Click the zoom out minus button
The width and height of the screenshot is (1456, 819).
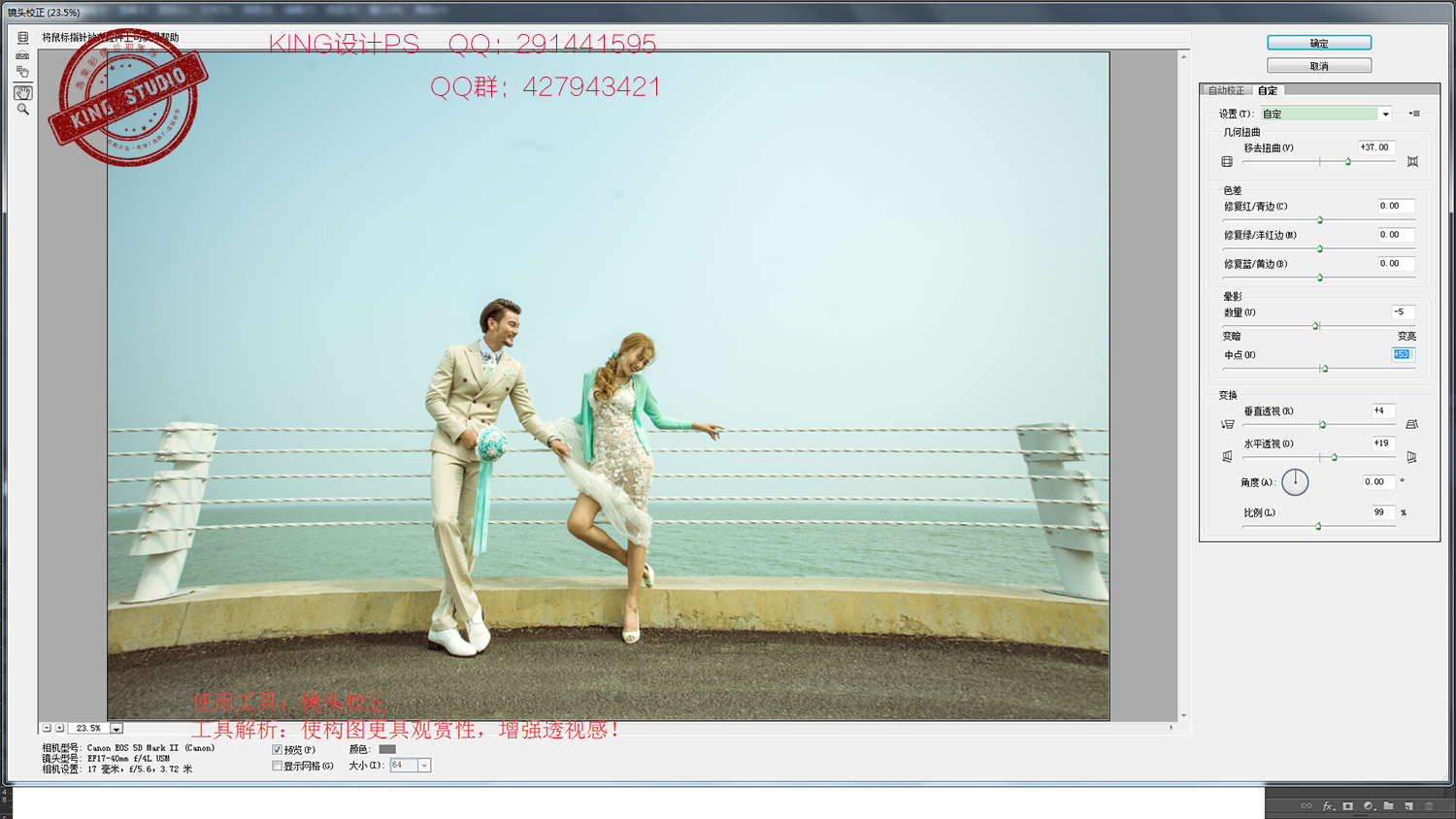[x=47, y=728]
